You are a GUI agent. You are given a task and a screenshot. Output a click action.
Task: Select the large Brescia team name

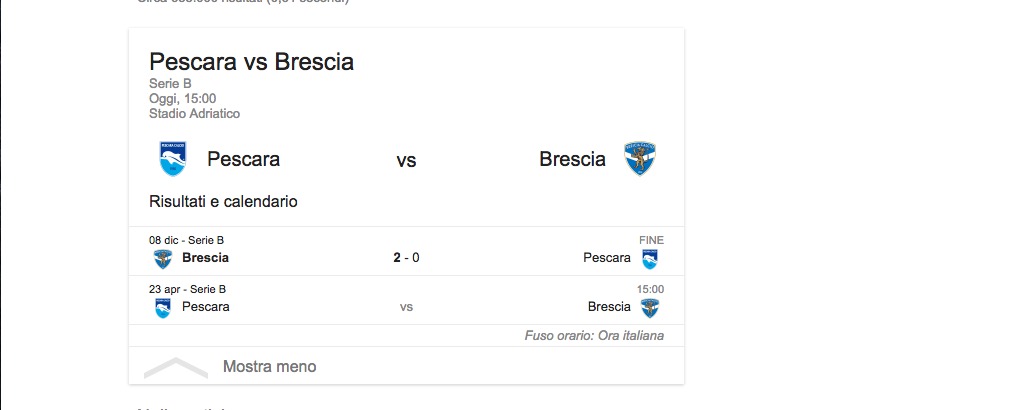(x=572, y=159)
